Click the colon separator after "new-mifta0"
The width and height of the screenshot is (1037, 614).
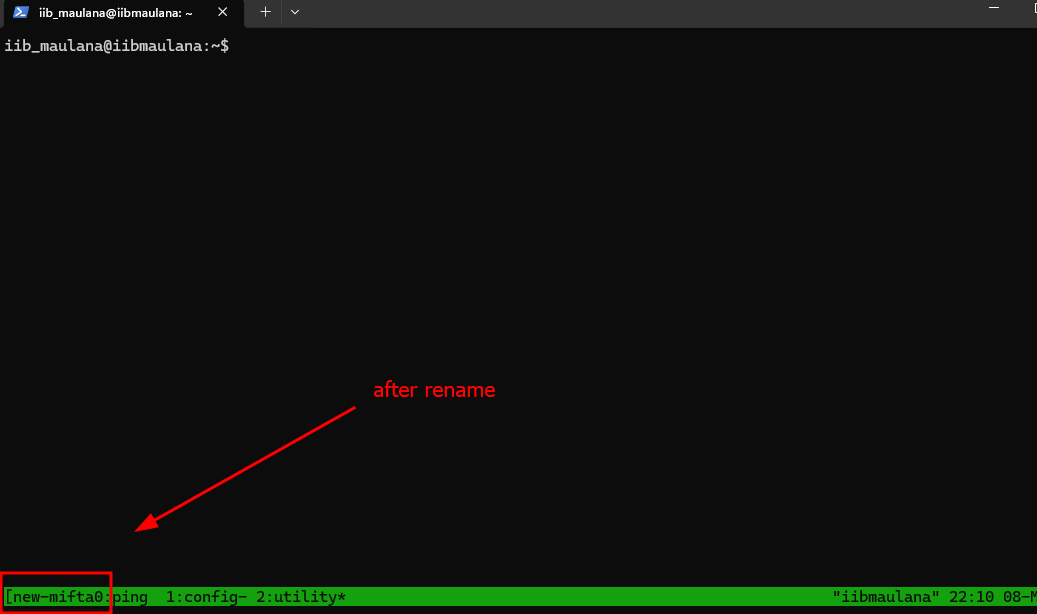click(x=105, y=595)
